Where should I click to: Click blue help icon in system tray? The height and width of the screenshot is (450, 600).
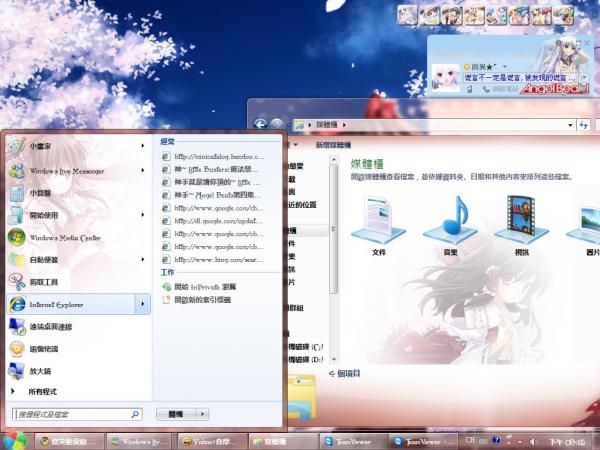pos(496,440)
